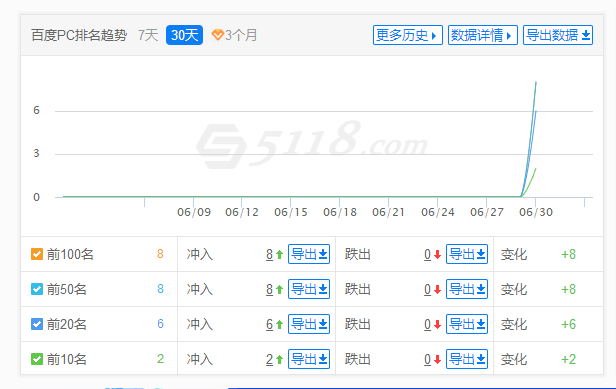Toggle the 前10名 checkbox
This screenshot has width=616, height=389.
(x=37, y=359)
